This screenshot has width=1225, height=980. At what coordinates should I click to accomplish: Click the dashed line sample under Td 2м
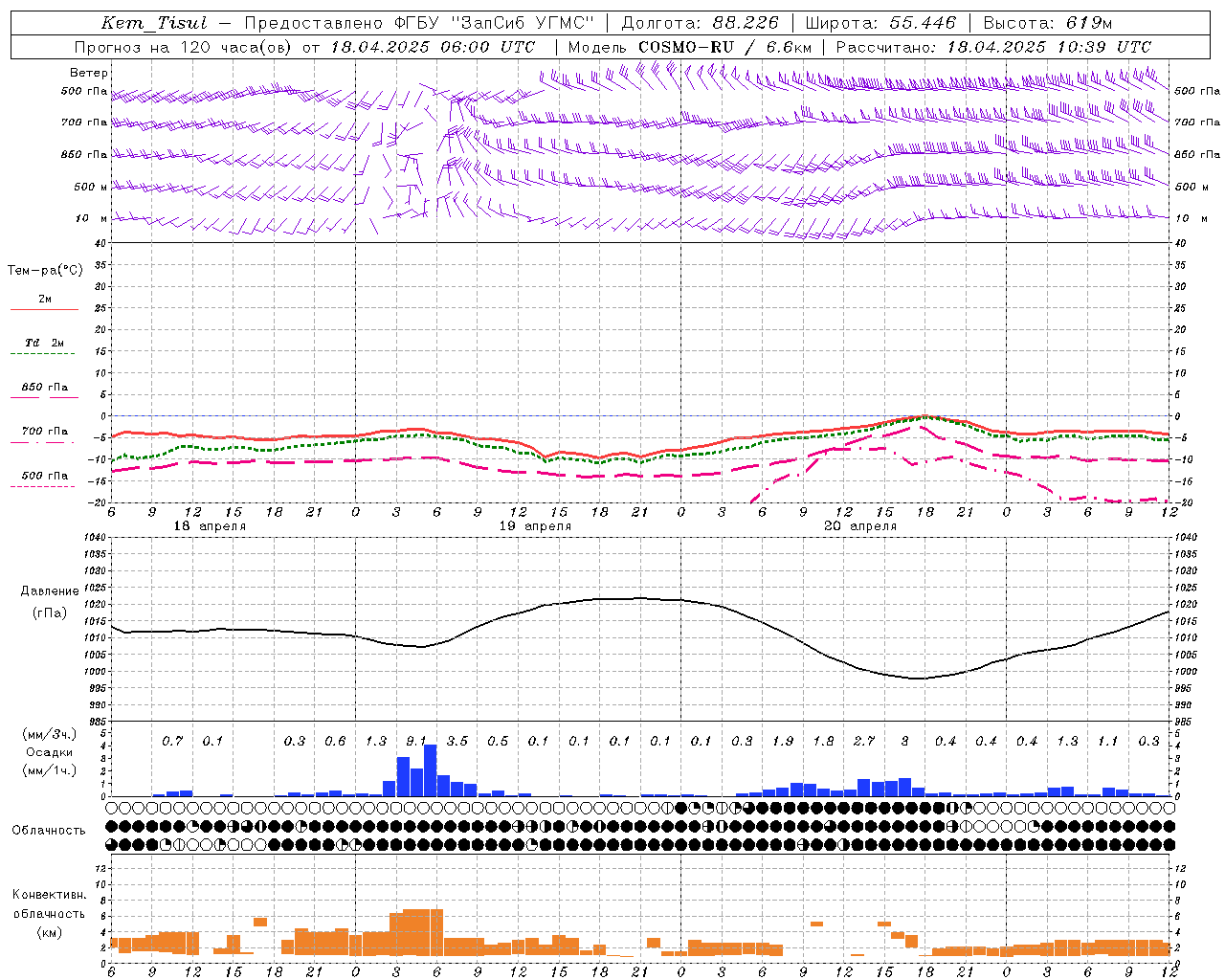(42, 354)
